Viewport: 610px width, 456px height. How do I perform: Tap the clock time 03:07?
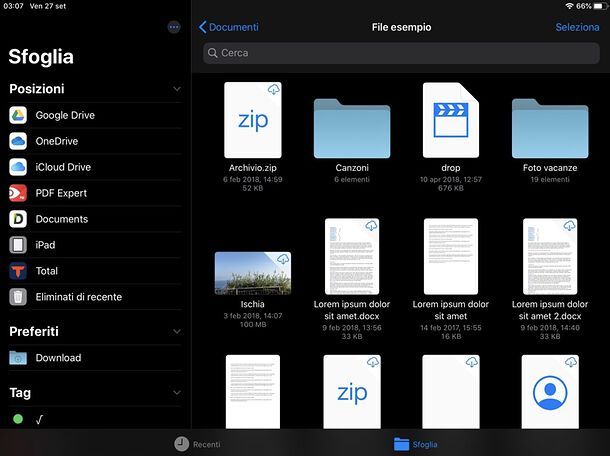coord(13,6)
